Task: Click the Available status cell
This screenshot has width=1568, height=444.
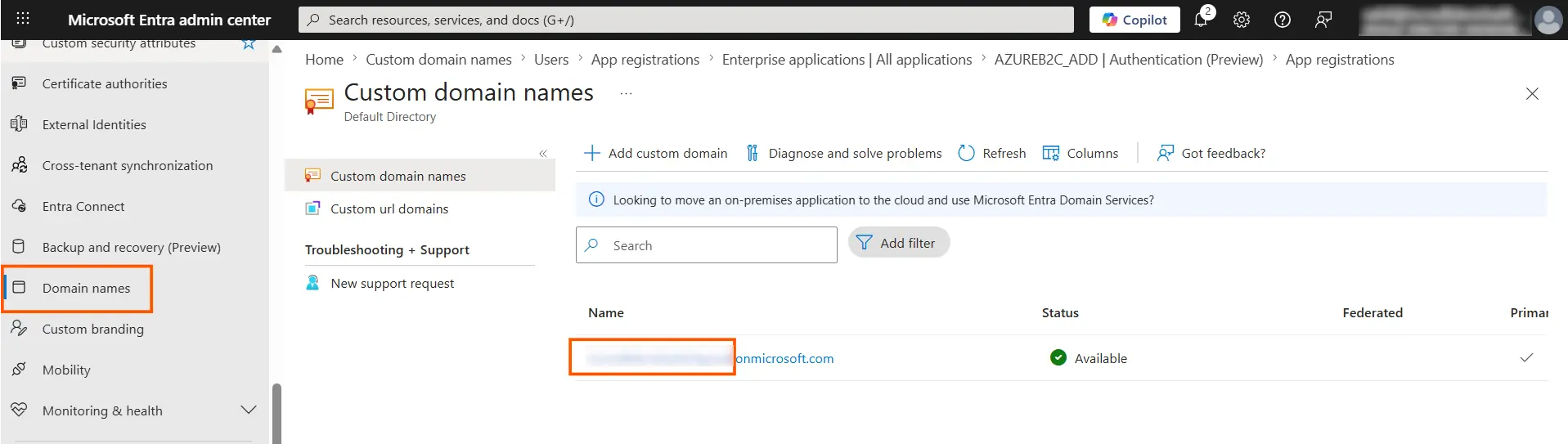Action: click(1089, 358)
